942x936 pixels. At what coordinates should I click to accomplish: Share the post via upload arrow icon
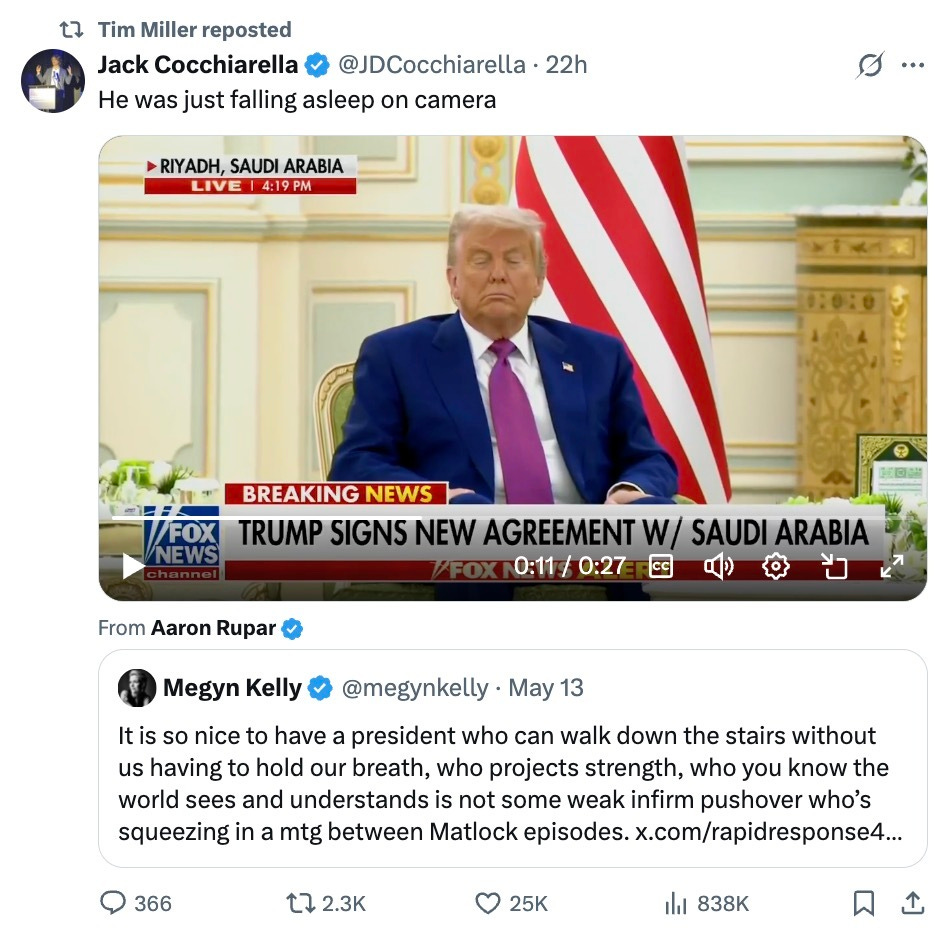coord(913,903)
